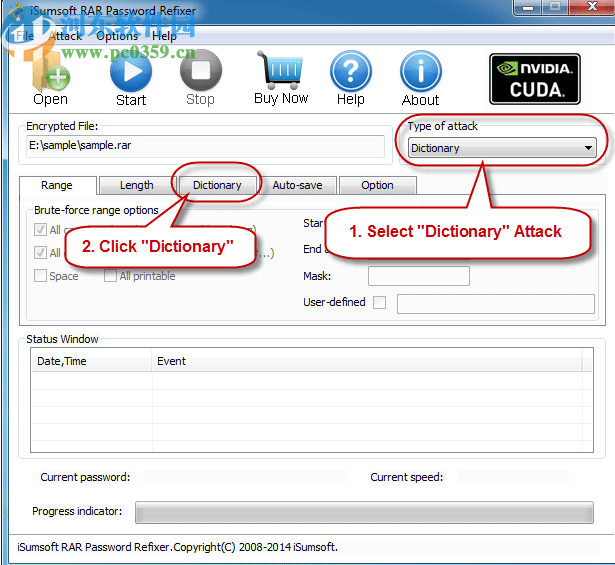Screen dimensions: 615x565
Task: Click the Event column header
Action: pyautogui.click(x=367, y=361)
